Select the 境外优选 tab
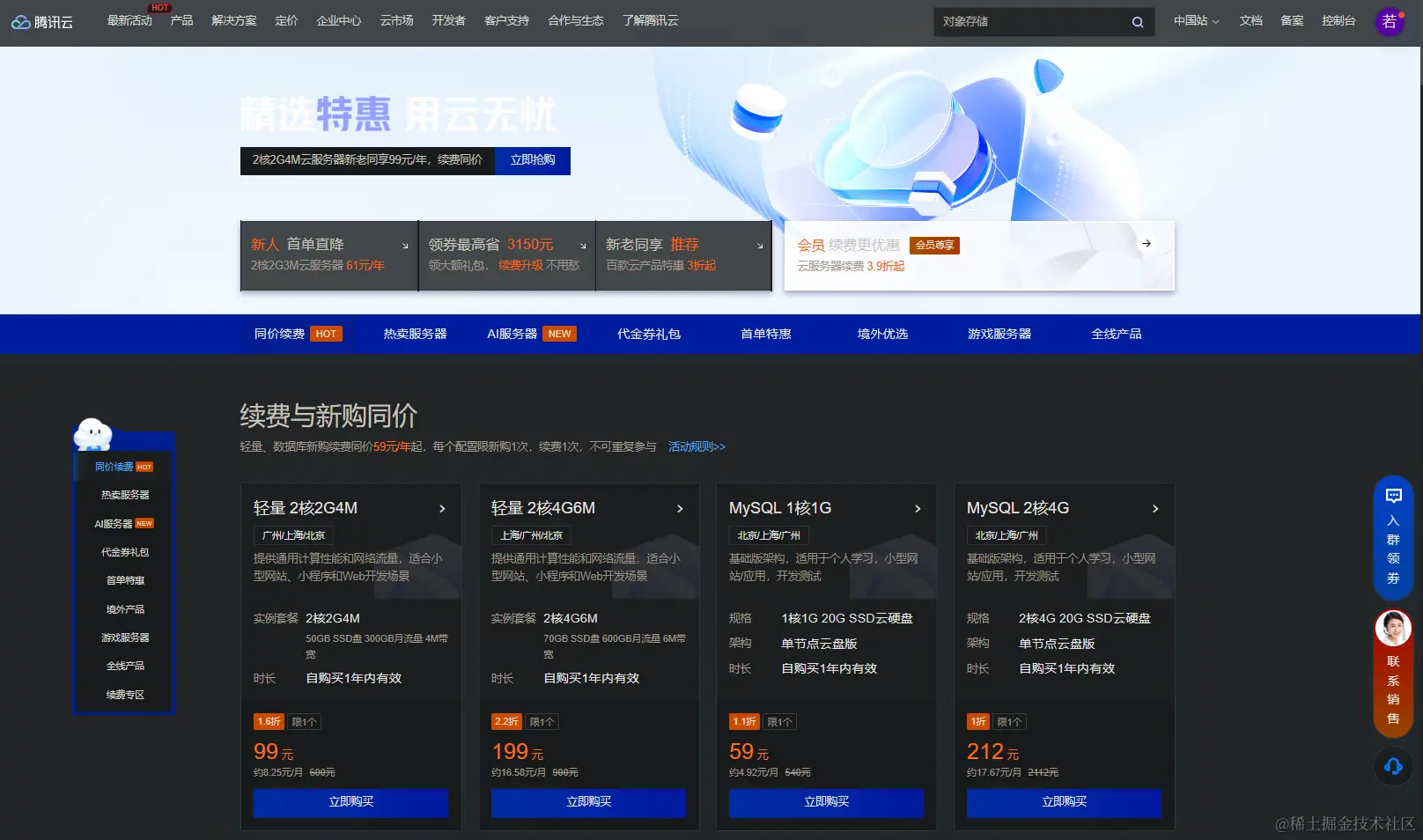The image size is (1423, 840). [882, 335]
